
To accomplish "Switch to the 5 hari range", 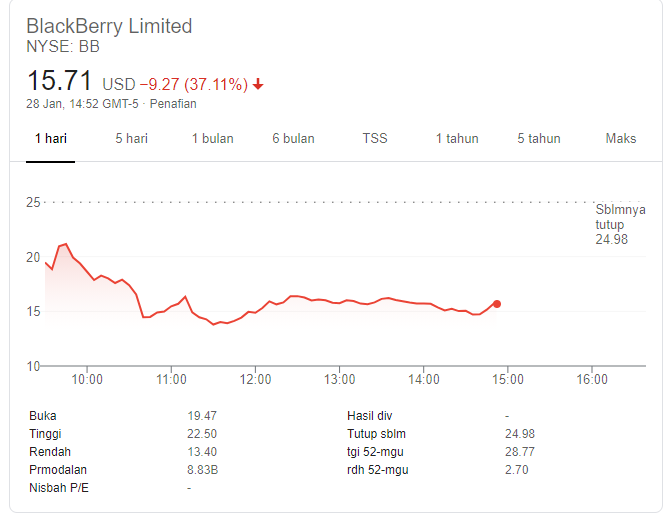I will tap(131, 139).
